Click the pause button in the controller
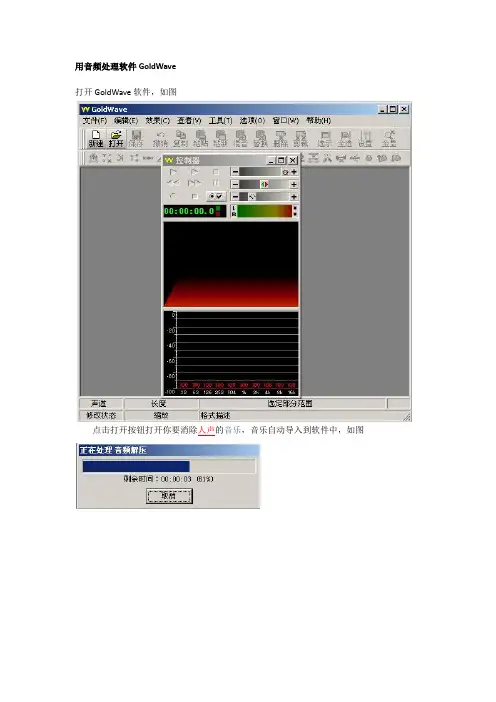Viewport: 496px width, 702px height. (x=216, y=184)
